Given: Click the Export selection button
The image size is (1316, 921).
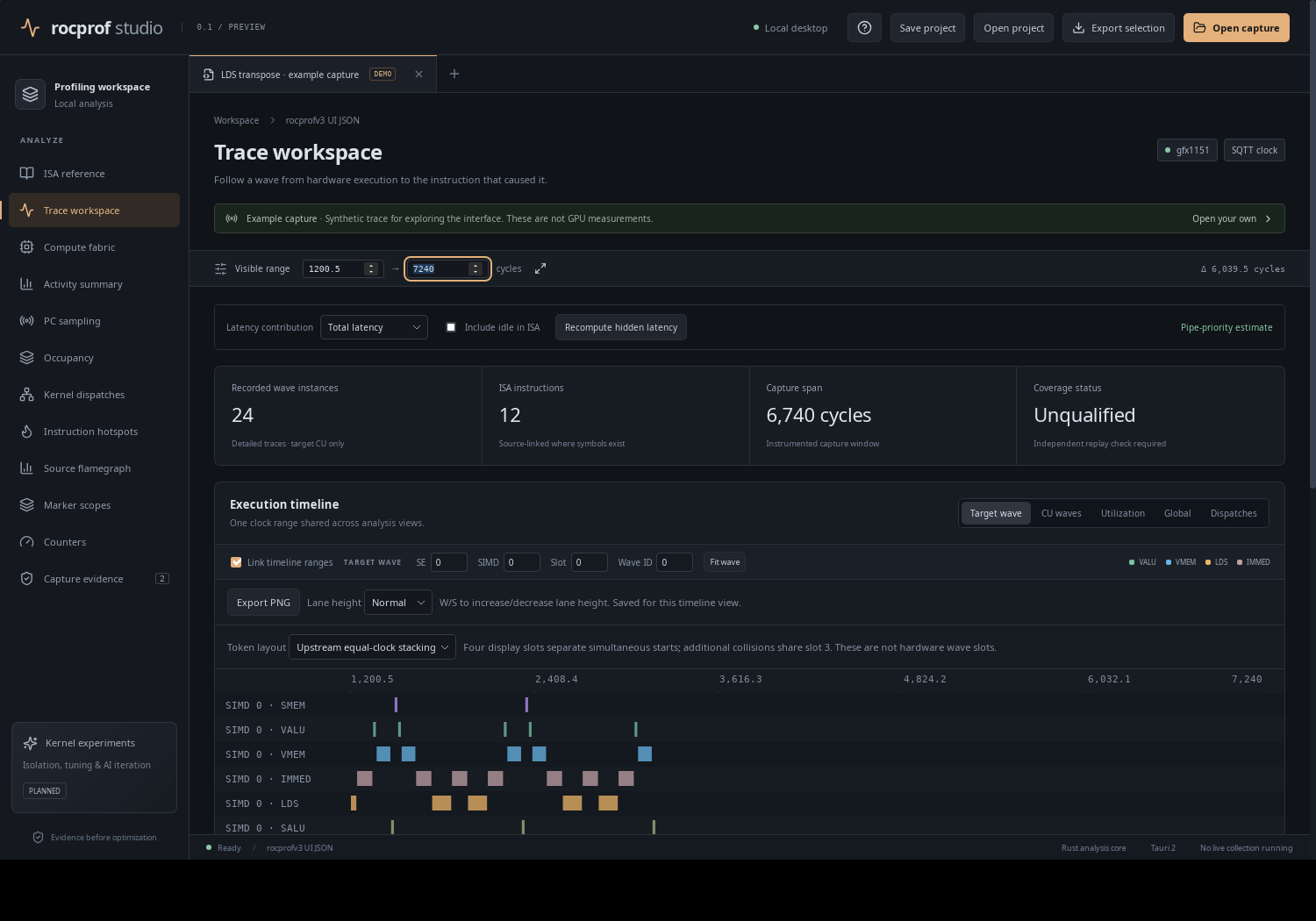Looking at the screenshot, I should (x=1119, y=28).
